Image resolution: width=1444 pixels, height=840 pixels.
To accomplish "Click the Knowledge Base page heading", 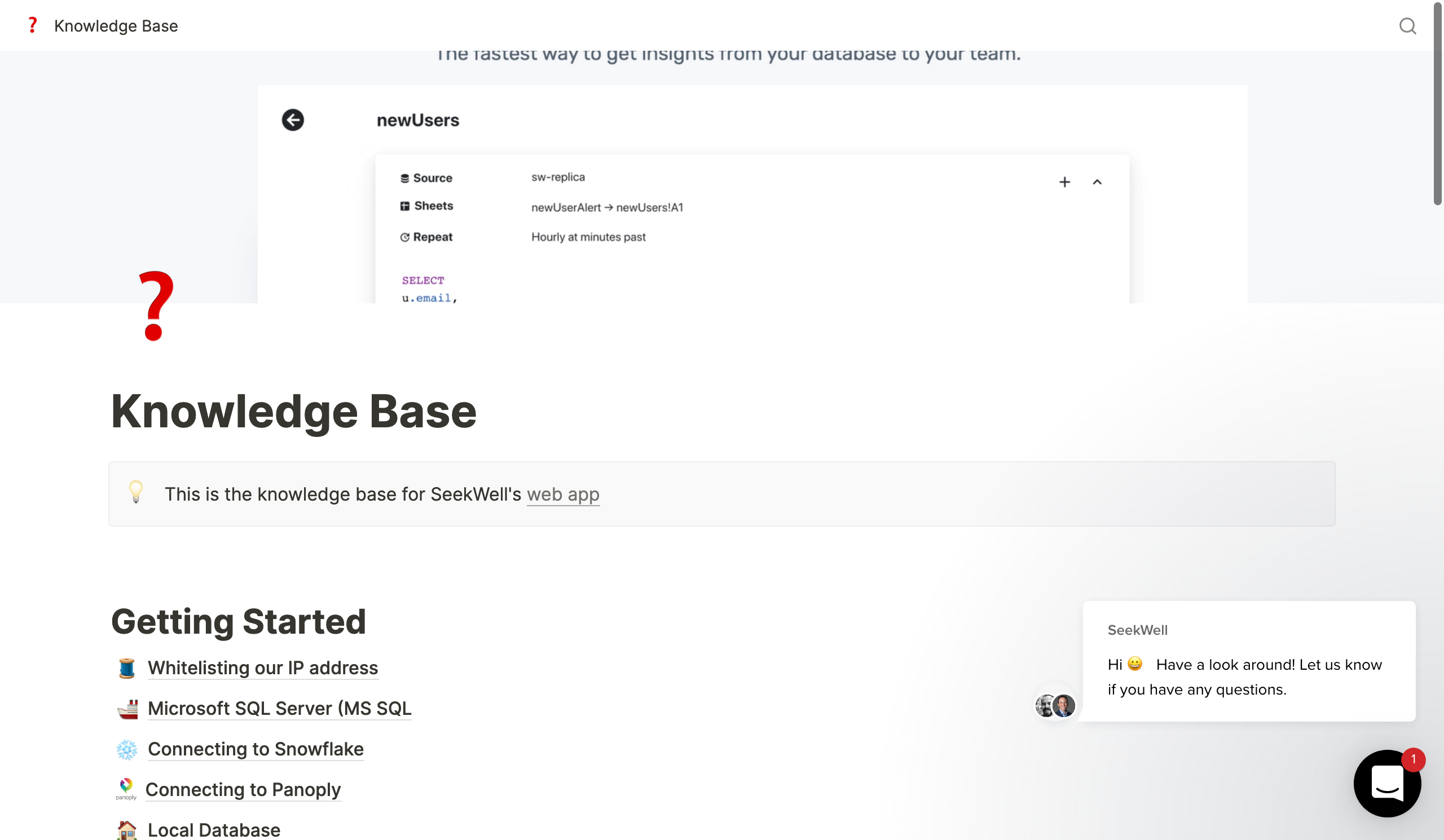I will (293, 411).
